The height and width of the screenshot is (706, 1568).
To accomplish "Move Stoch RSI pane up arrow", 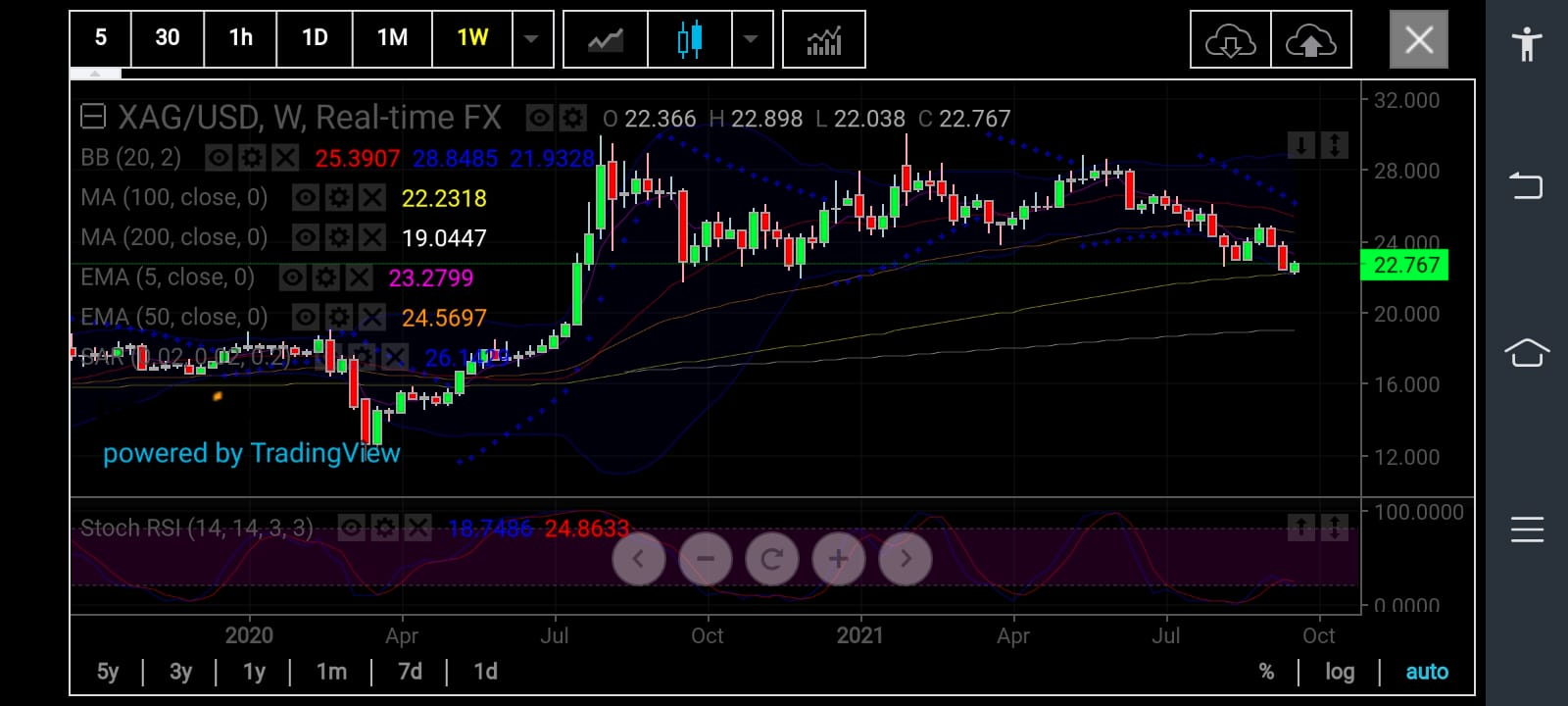I will (x=1300, y=528).
